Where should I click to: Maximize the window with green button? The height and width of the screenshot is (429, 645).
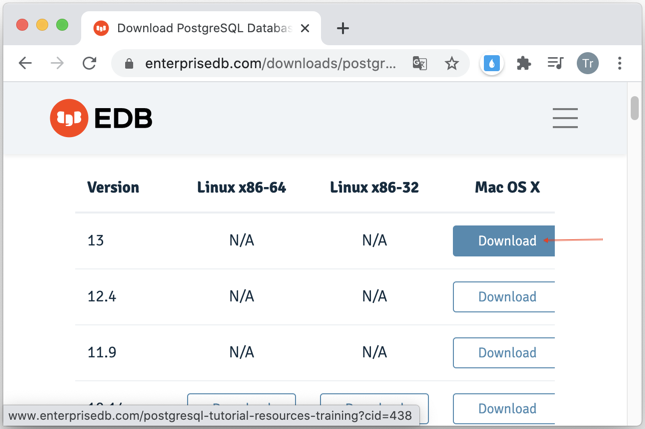coord(62,25)
